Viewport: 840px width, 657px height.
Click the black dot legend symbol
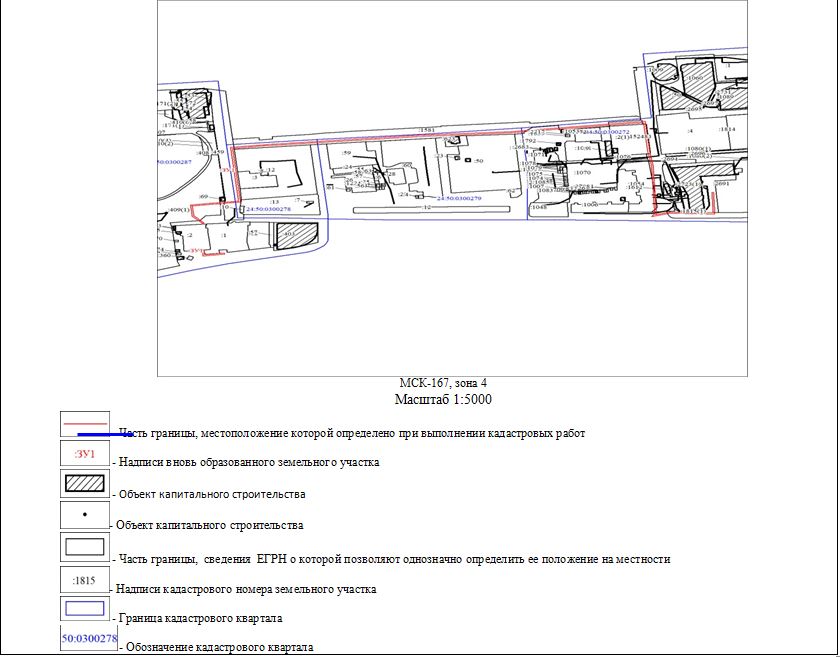85,516
